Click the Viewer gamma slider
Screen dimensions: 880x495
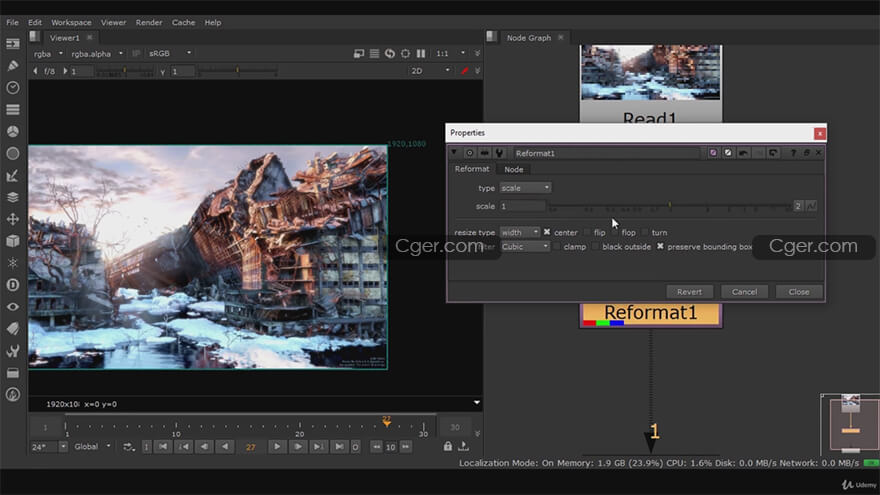(x=237, y=71)
